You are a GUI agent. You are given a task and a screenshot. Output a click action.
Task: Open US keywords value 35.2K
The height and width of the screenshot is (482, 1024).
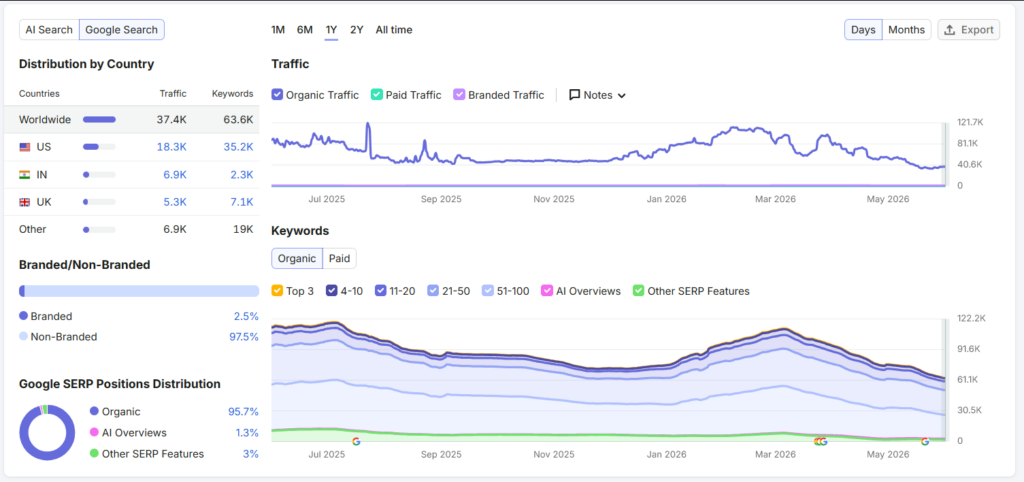[238, 147]
